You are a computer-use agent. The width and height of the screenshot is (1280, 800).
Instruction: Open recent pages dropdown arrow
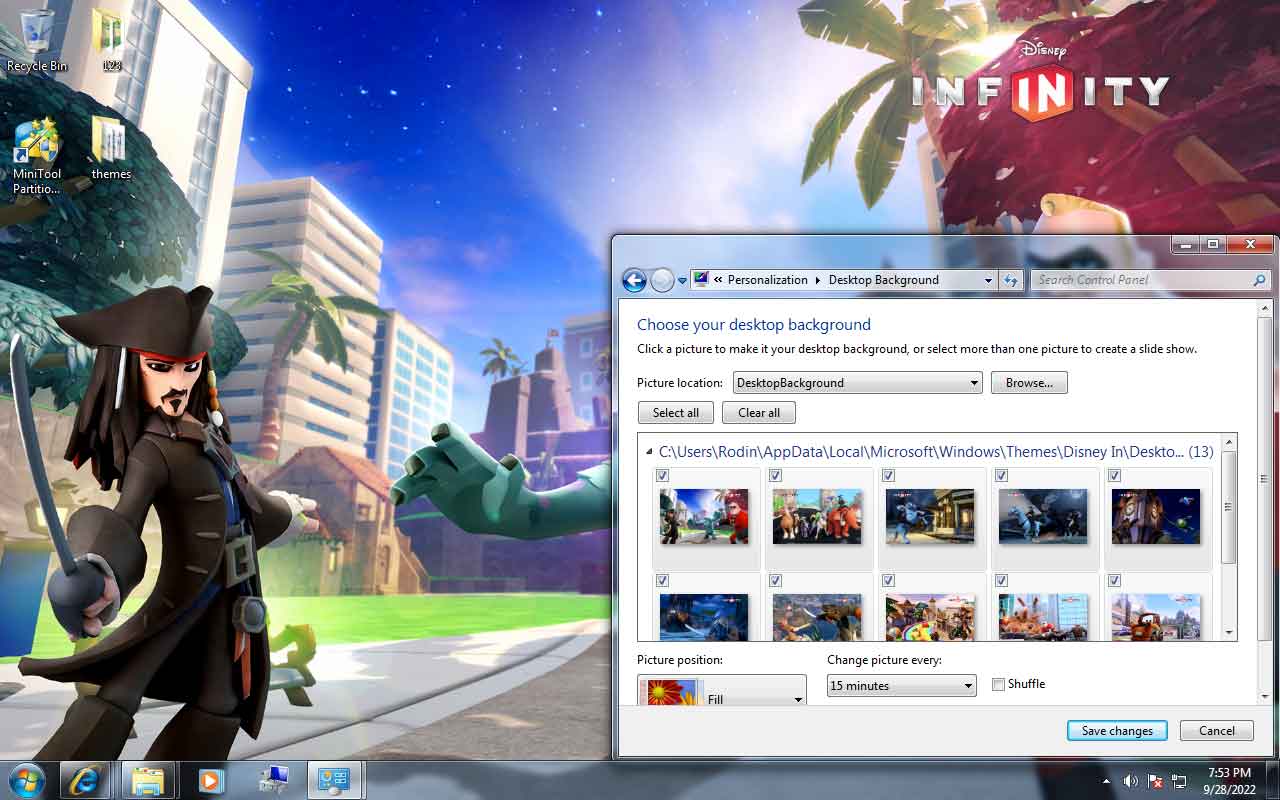click(683, 281)
